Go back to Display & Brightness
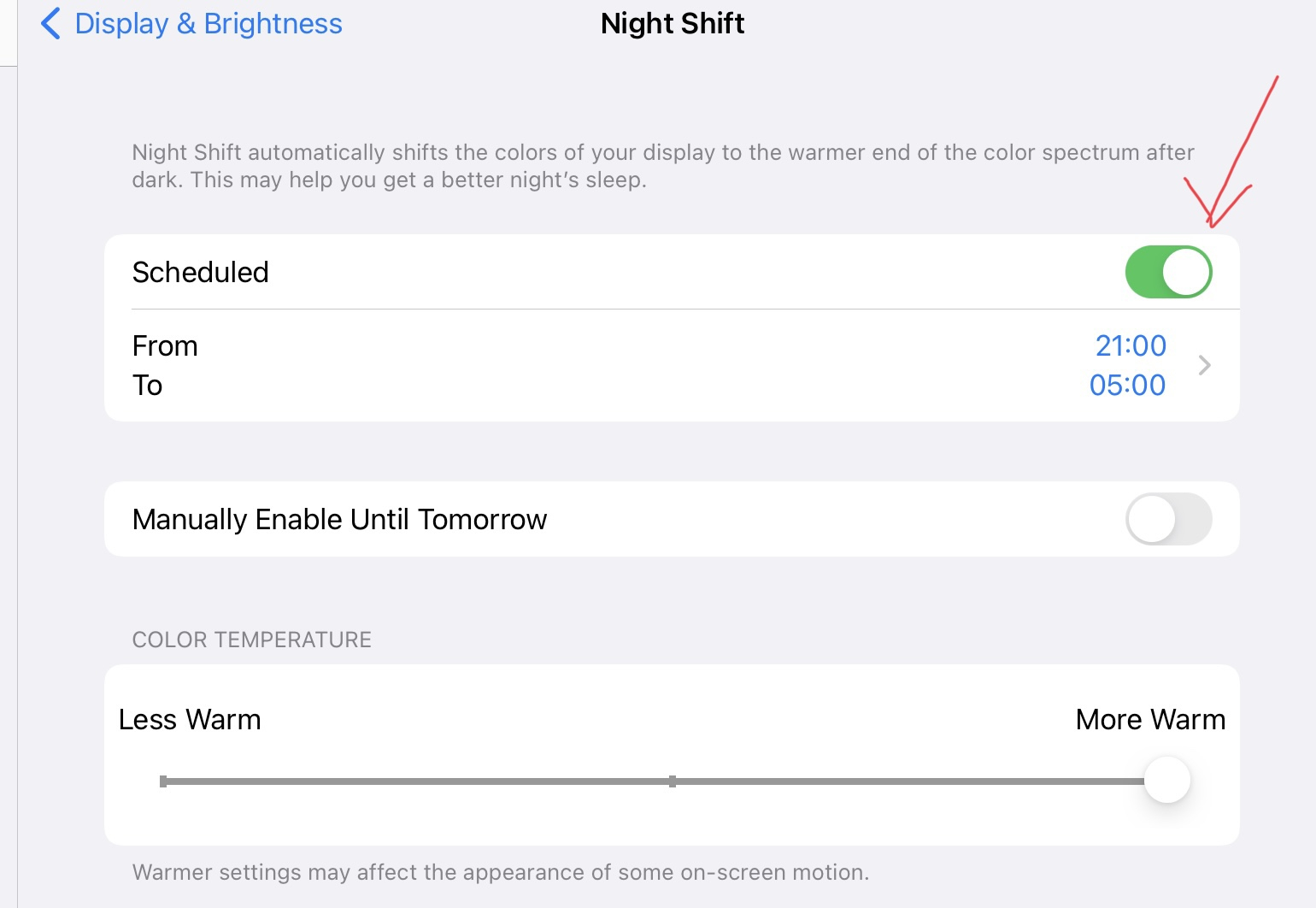The height and width of the screenshot is (908, 1316). coord(208,24)
